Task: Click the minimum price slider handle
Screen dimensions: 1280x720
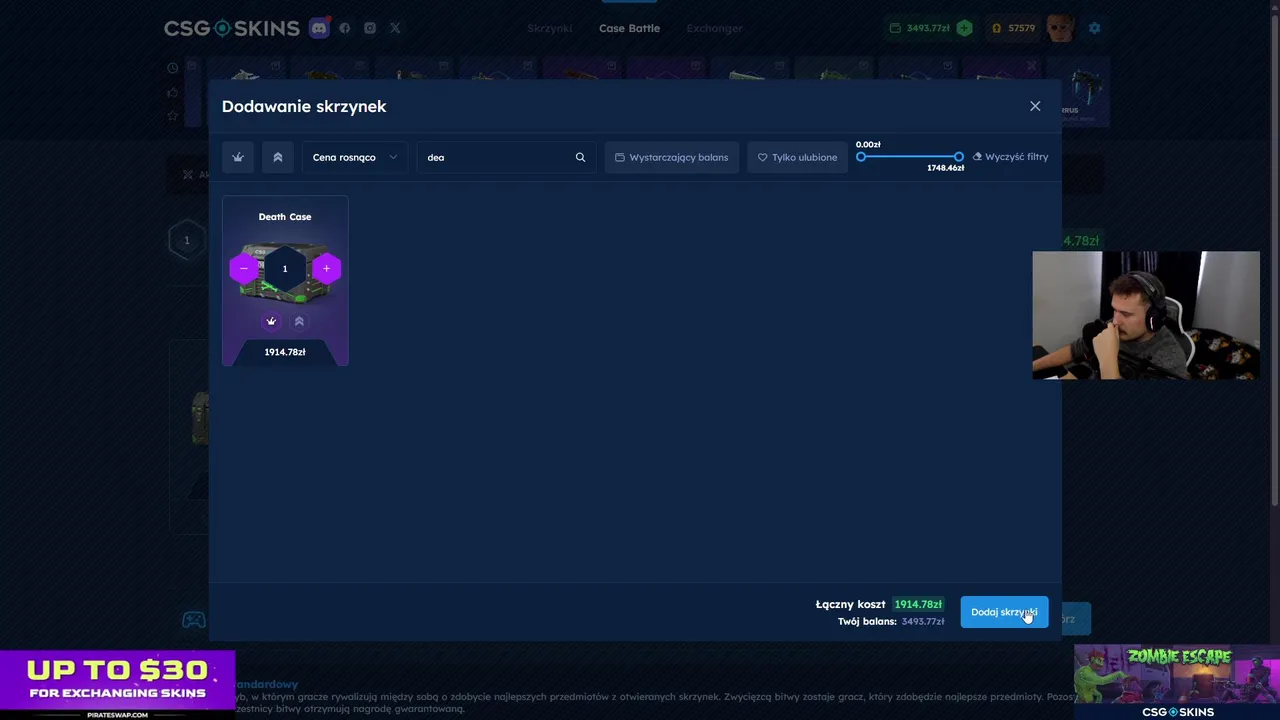Action: pos(861,157)
